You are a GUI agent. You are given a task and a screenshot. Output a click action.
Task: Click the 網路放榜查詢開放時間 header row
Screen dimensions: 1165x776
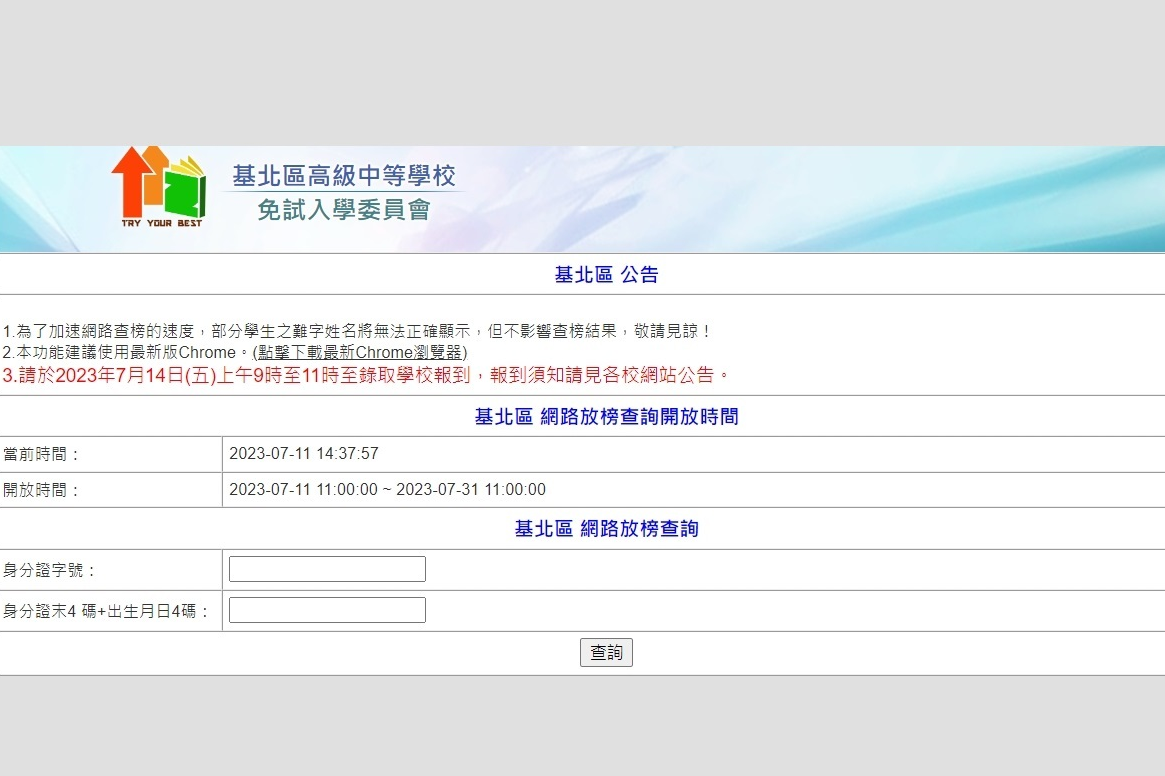coord(607,417)
